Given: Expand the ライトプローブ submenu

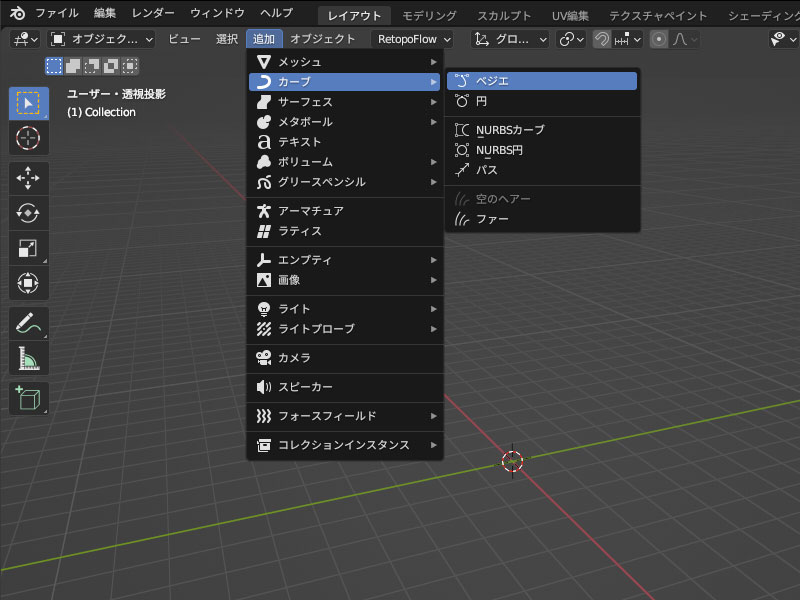Looking at the screenshot, I should click(344, 329).
